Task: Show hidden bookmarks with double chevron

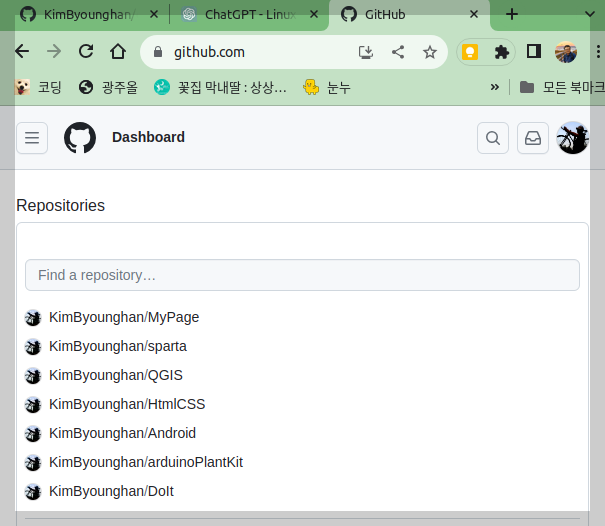Action: tap(495, 87)
